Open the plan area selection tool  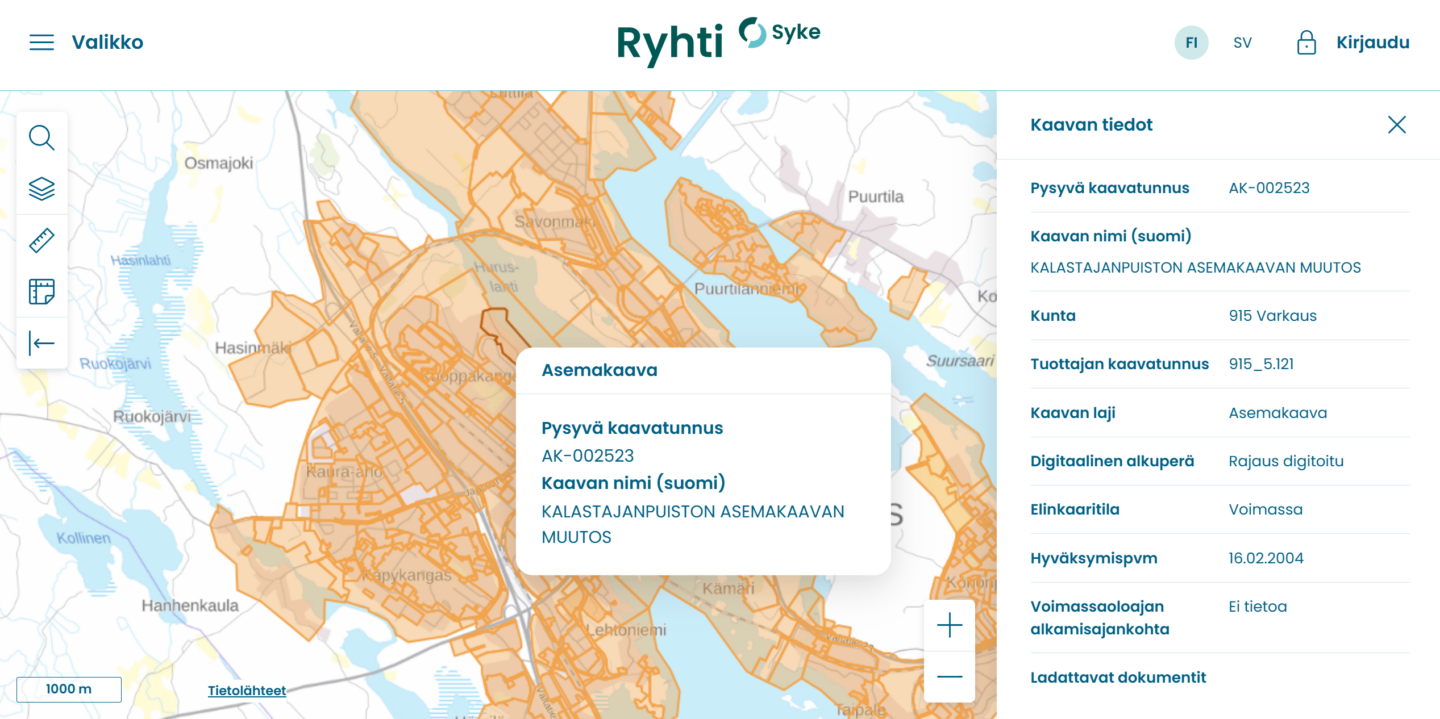(x=42, y=292)
